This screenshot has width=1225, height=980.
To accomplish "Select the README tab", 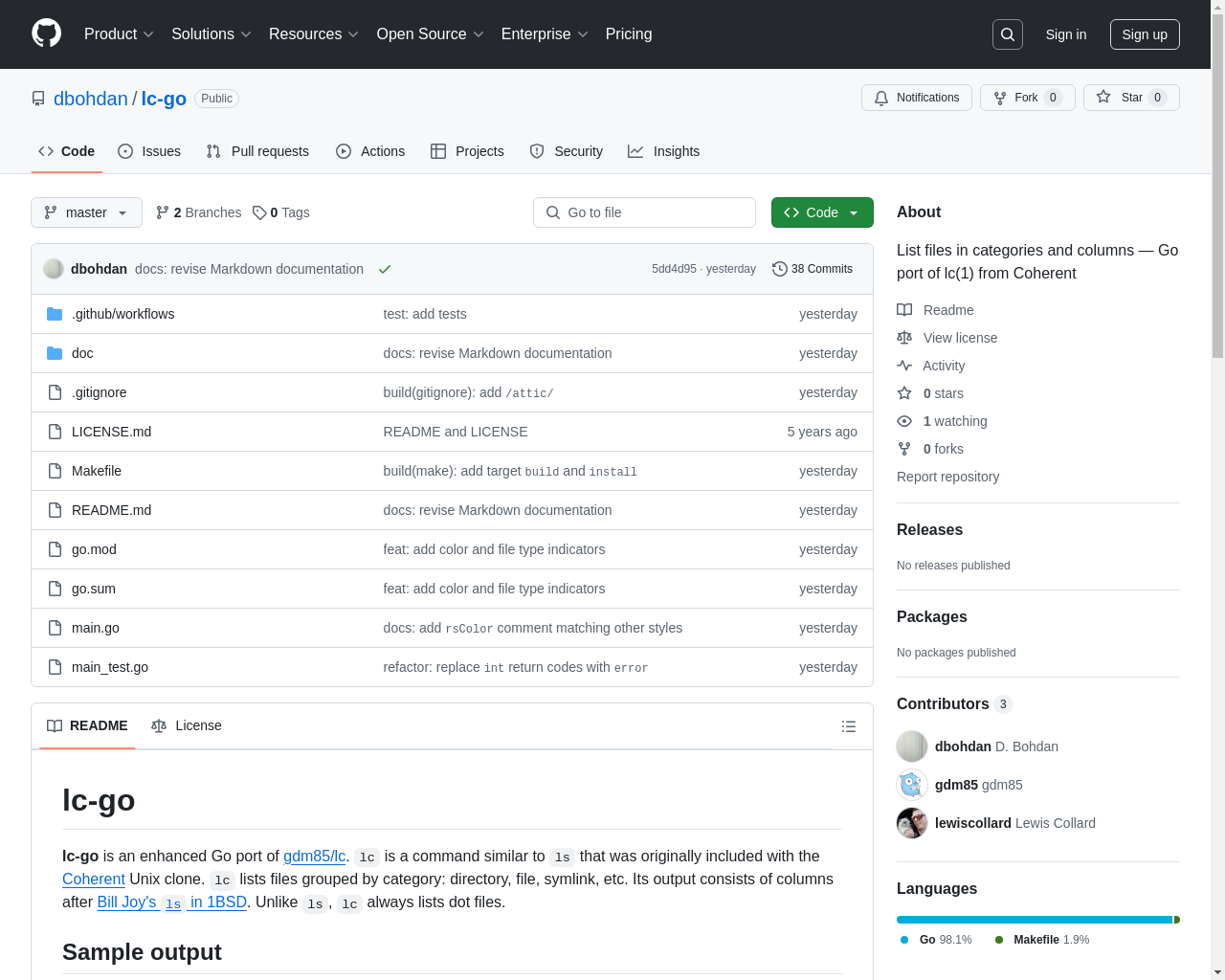I will 87,725.
